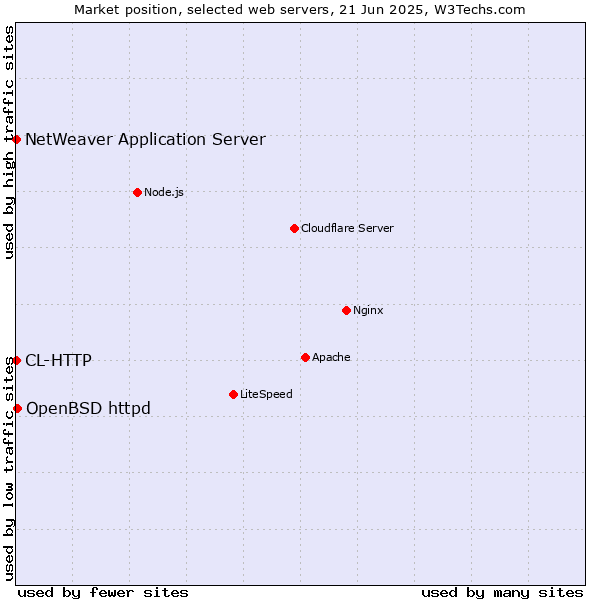
Task: Click the 'CL-HTTP' label text
Action: (x=59, y=360)
